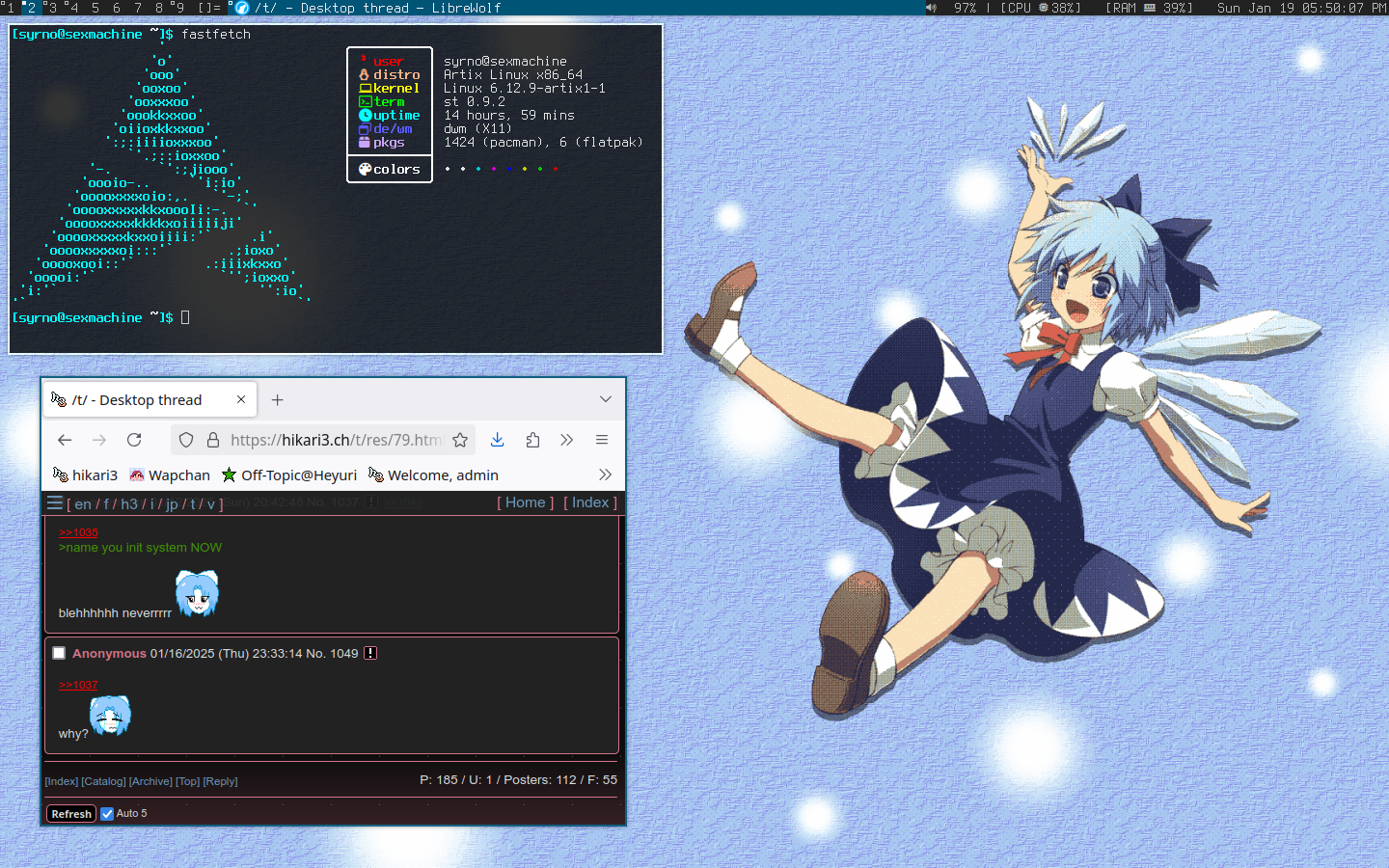The width and height of the screenshot is (1389, 868).
Task: Disable the Auto refresh checkbox
Action: coord(107,813)
